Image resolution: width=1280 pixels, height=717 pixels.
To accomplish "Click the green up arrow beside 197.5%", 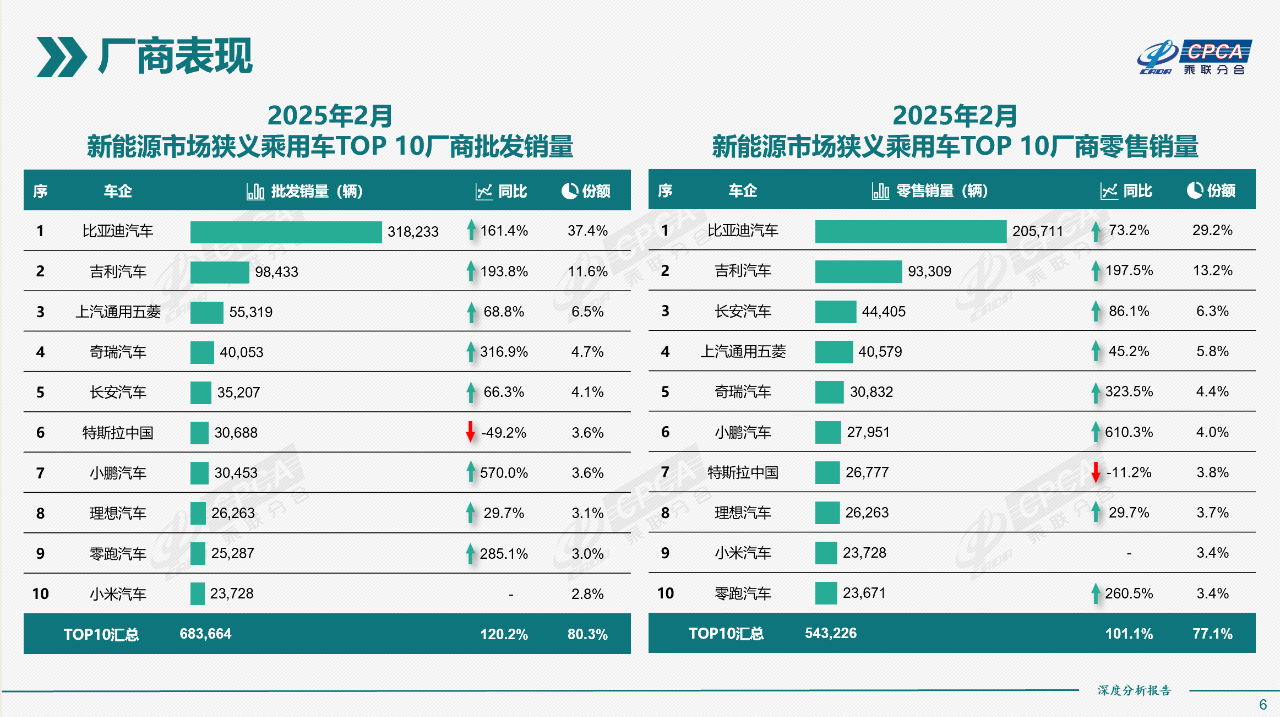I will 1096,271.
